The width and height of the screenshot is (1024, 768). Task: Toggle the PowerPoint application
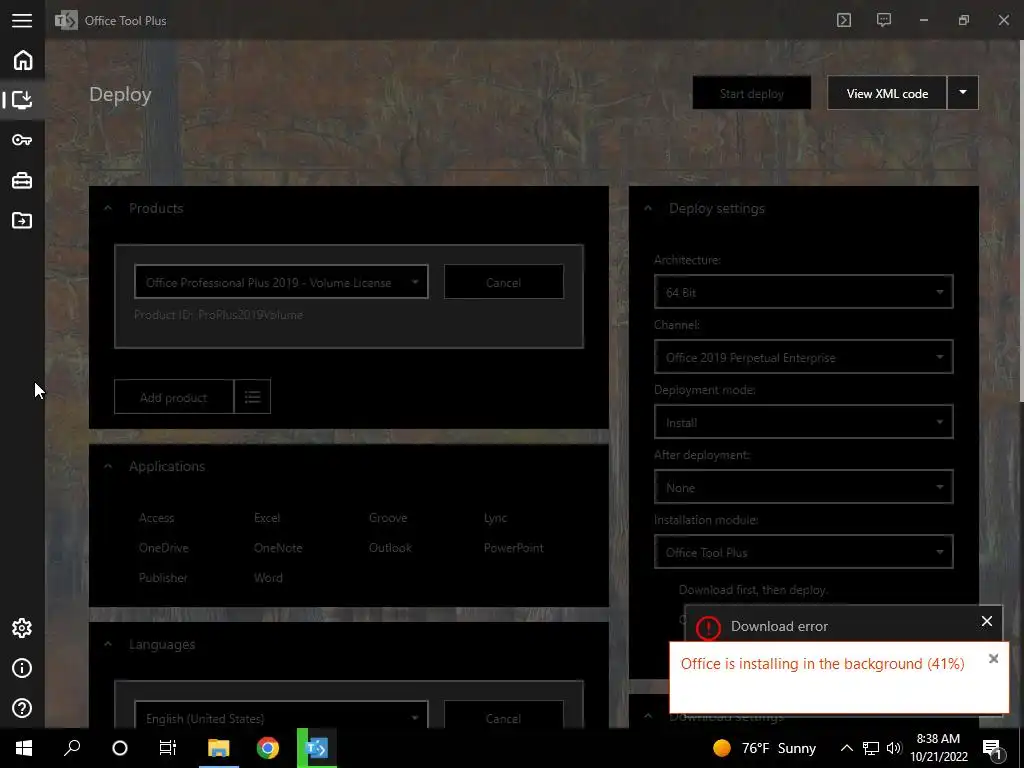click(513, 548)
